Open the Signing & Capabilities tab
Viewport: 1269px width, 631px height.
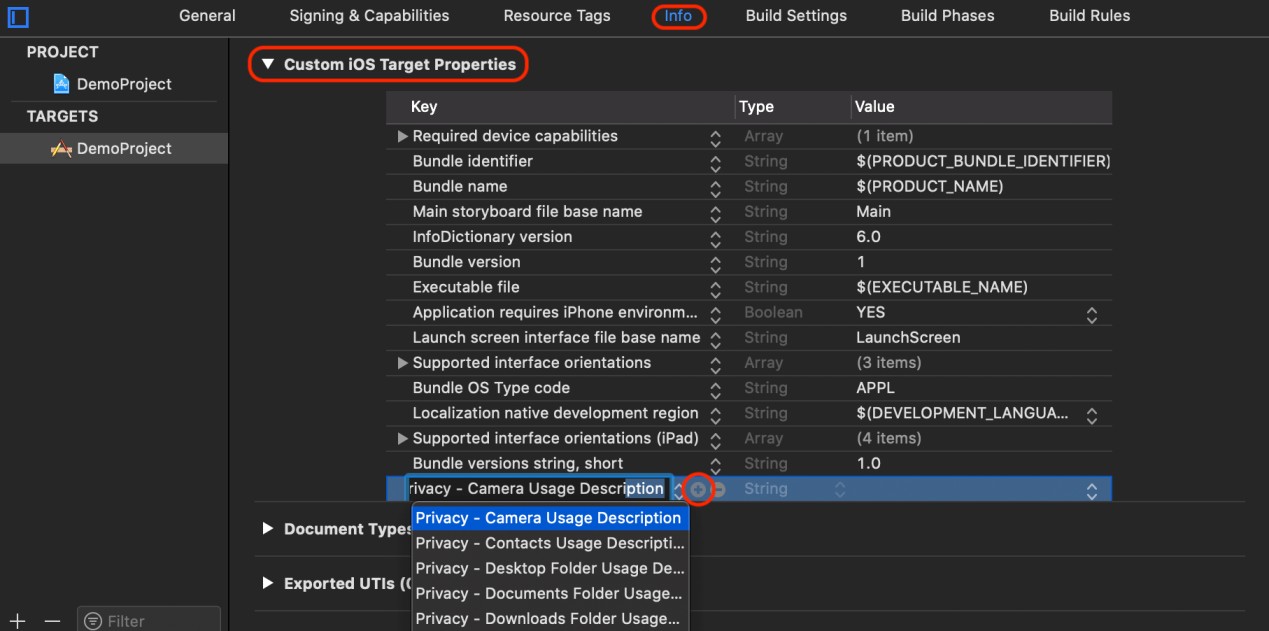coord(369,16)
